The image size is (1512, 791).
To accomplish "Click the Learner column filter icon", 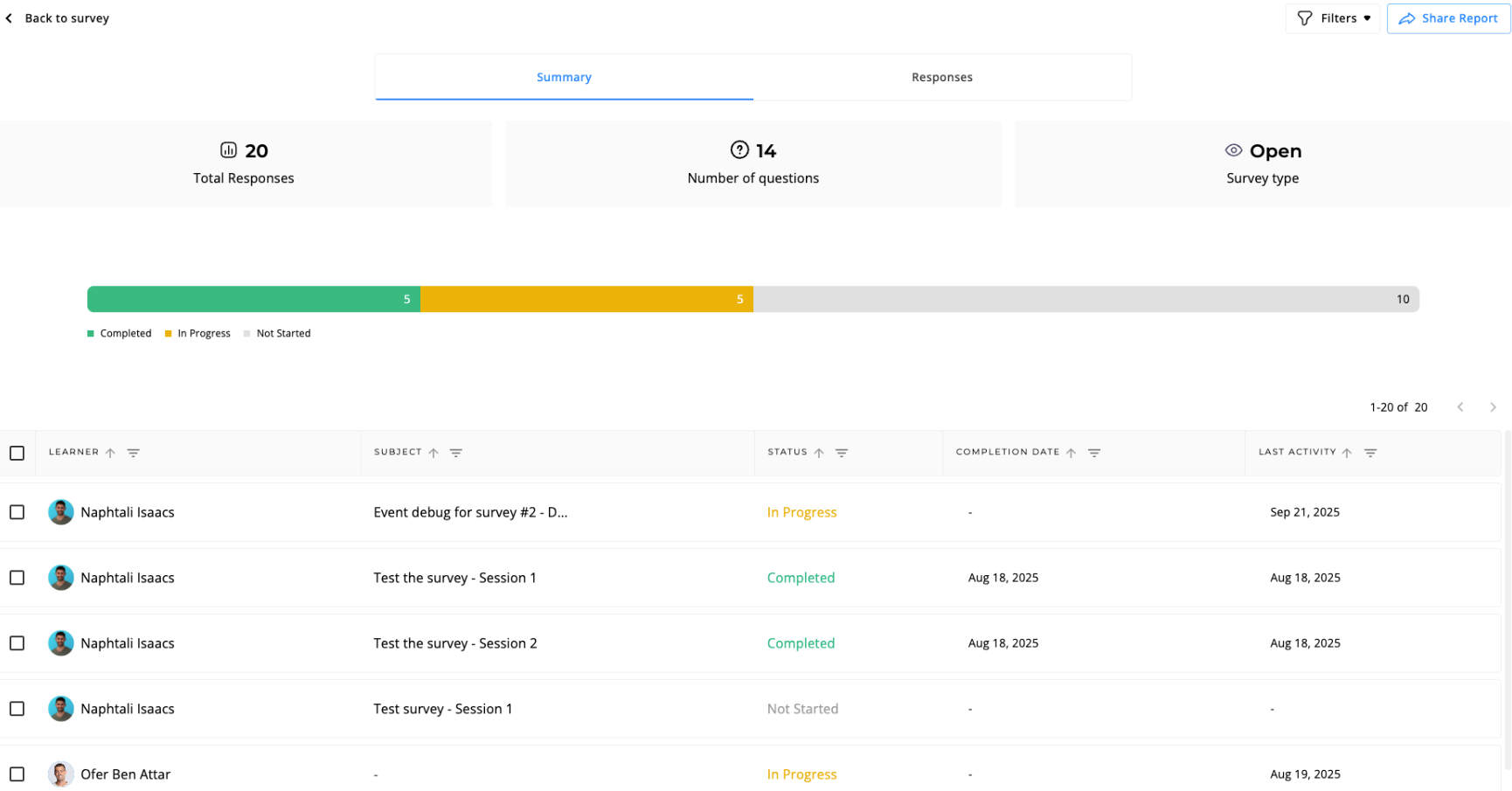I will pos(133,453).
